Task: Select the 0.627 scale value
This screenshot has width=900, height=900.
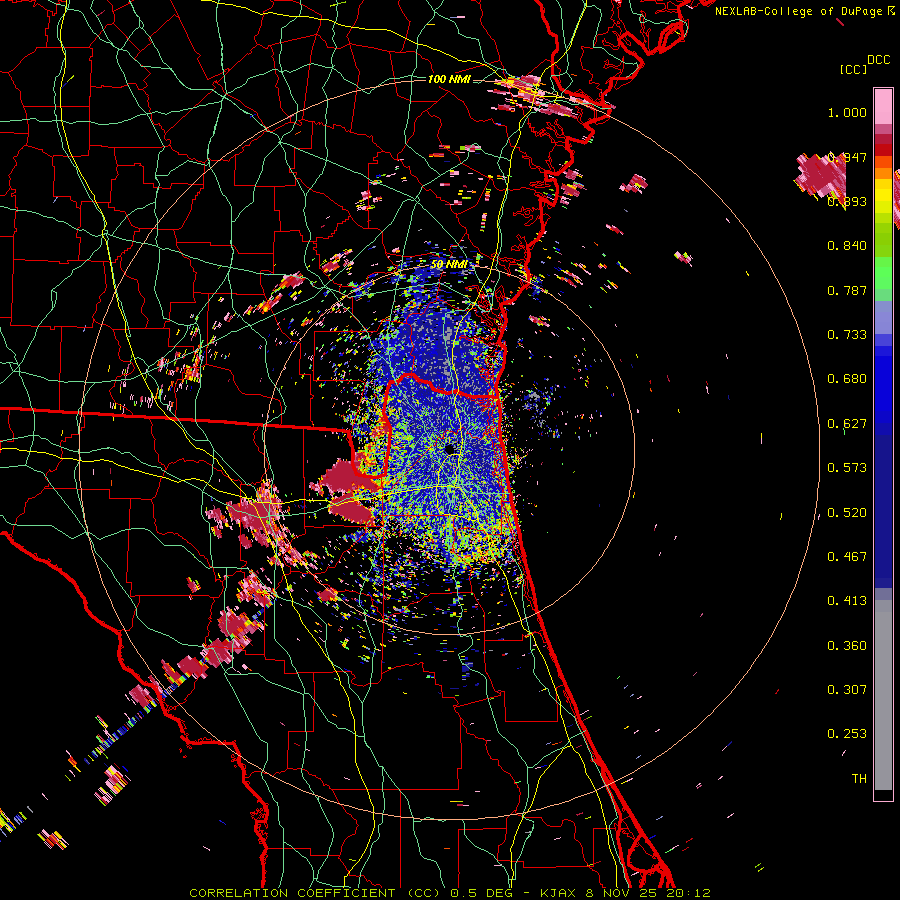Action: 847,424
